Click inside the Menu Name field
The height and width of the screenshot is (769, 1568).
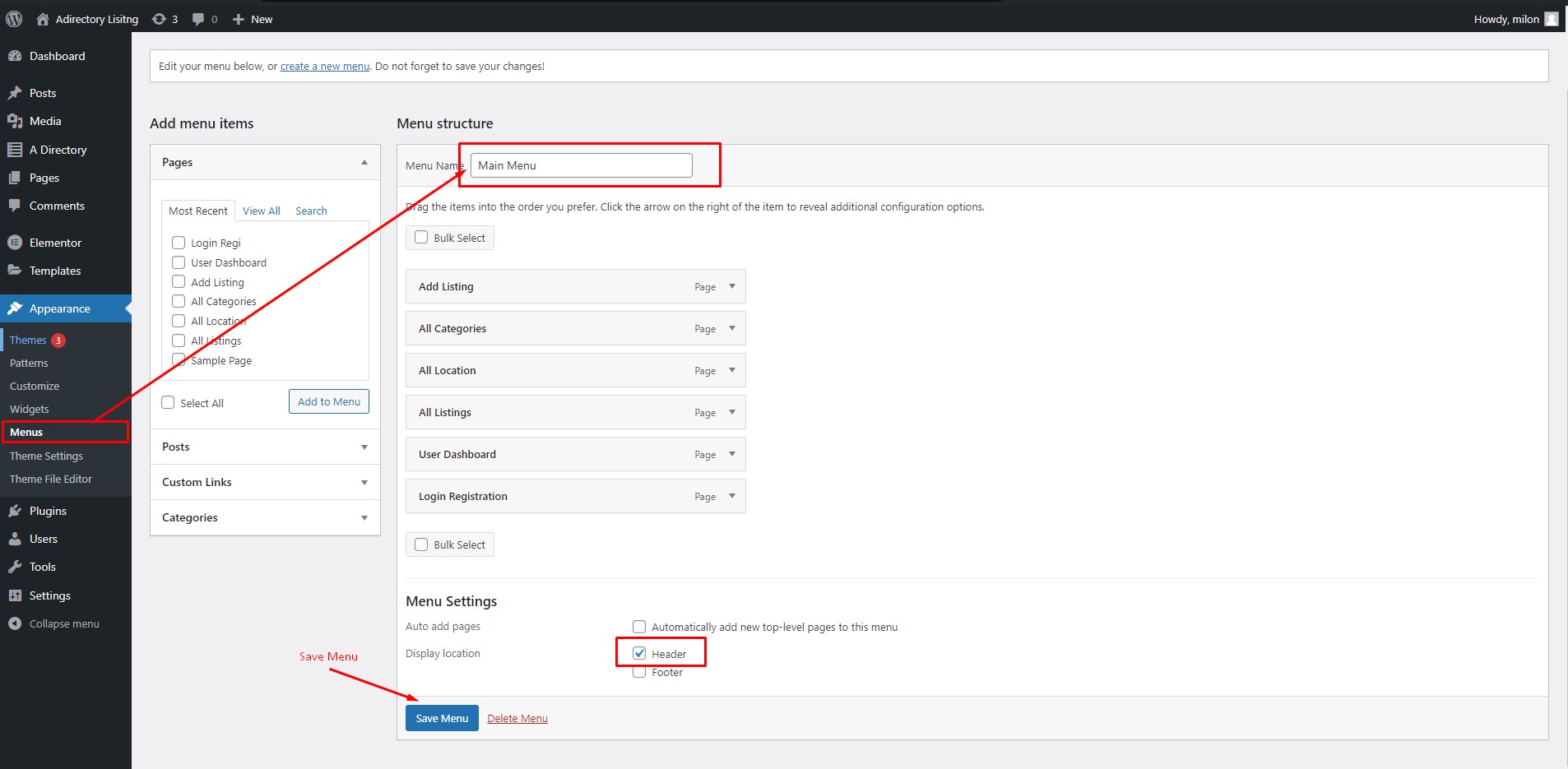coord(578,164)
